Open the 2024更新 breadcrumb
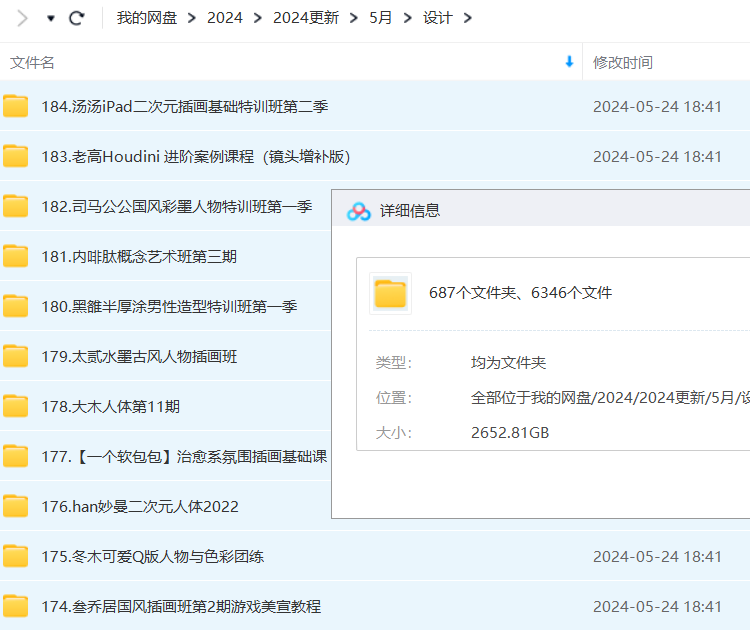 305,18
